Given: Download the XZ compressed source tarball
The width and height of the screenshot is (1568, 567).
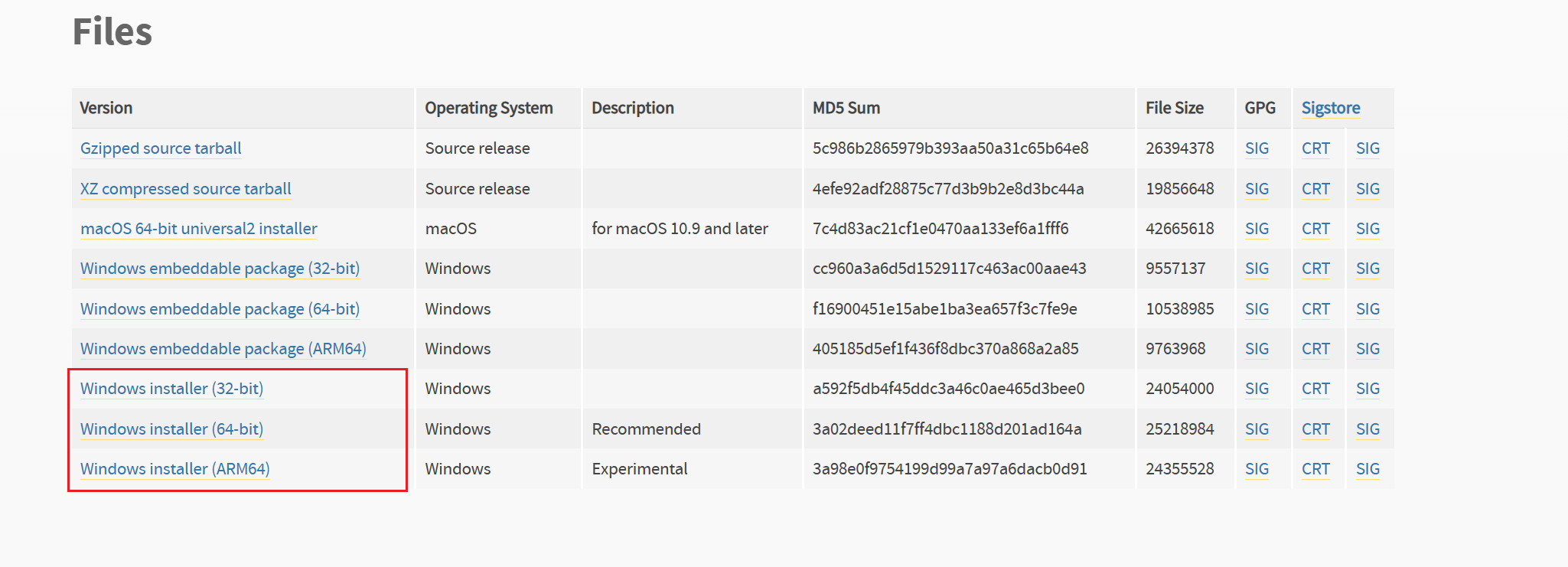Looking at the screenshot, I should tap(186, 189).
